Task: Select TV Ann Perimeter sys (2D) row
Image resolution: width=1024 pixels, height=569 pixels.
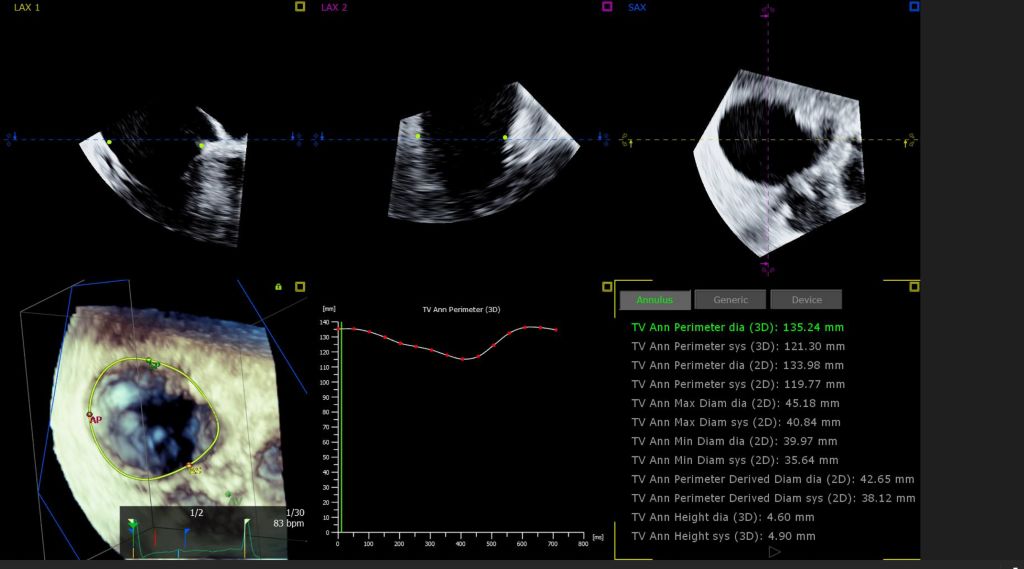Action: point(738,384)
